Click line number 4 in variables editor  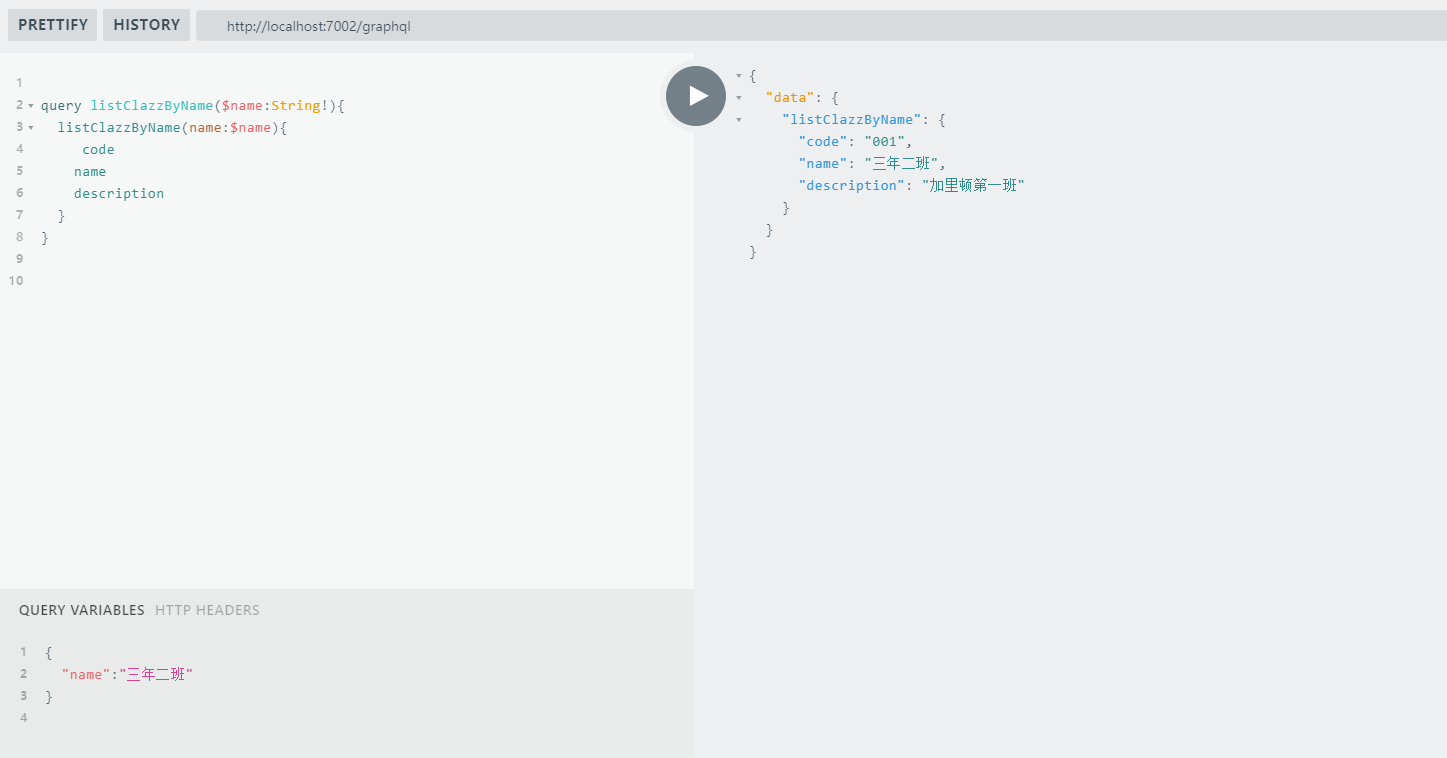click(x=24, y=718)
